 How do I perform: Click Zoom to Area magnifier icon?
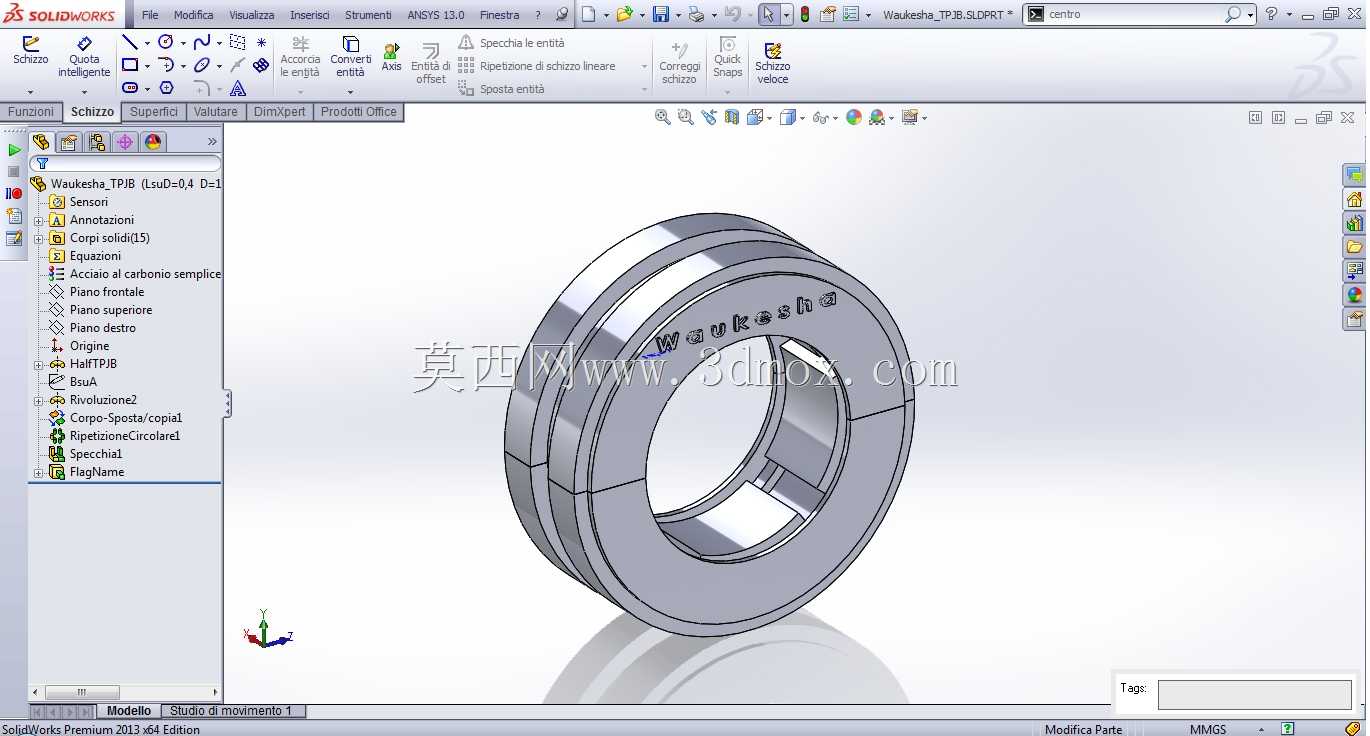pyautogui.click(x=685, y=117)
